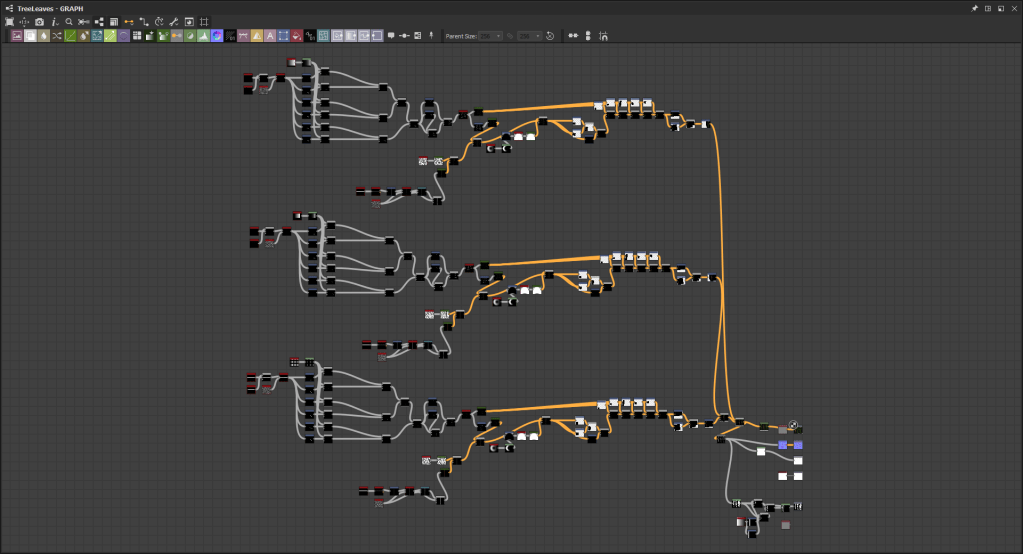This screenshot has height=554, width=1023.
Task: Open graph search with the magnifier icon
Action: click(69, 21)
